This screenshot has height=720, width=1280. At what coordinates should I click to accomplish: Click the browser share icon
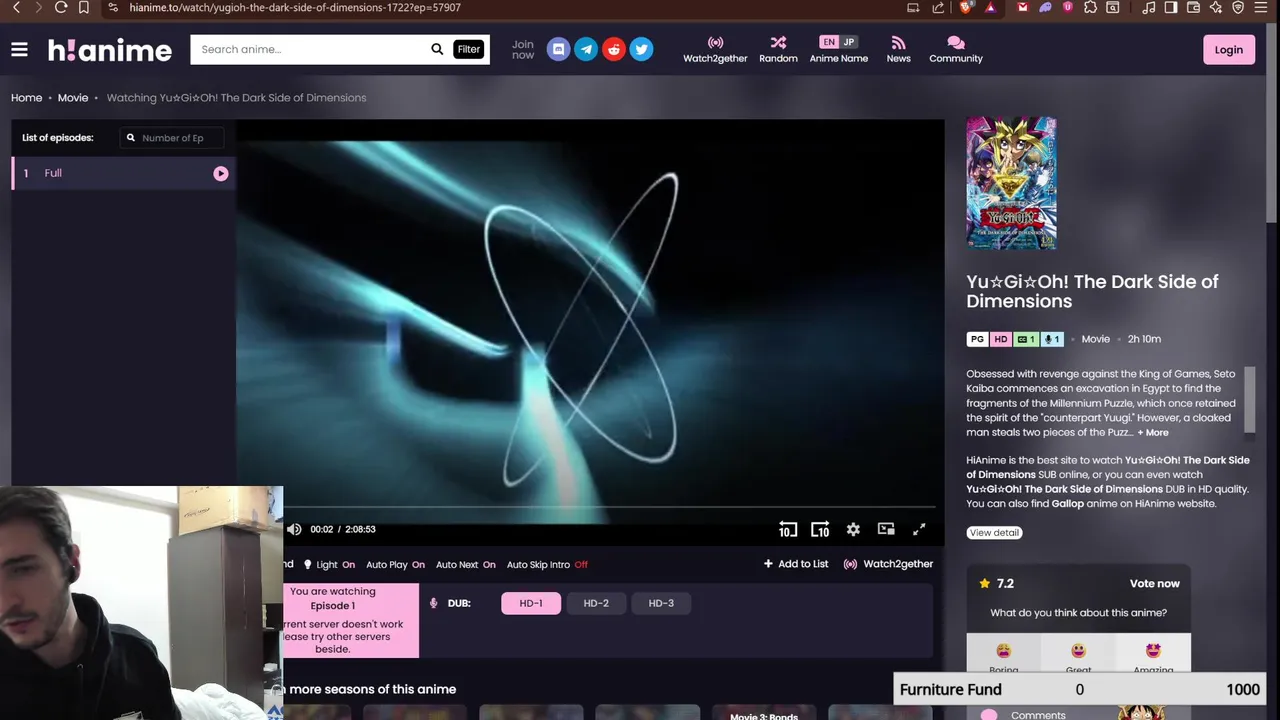tap(938, 7)
